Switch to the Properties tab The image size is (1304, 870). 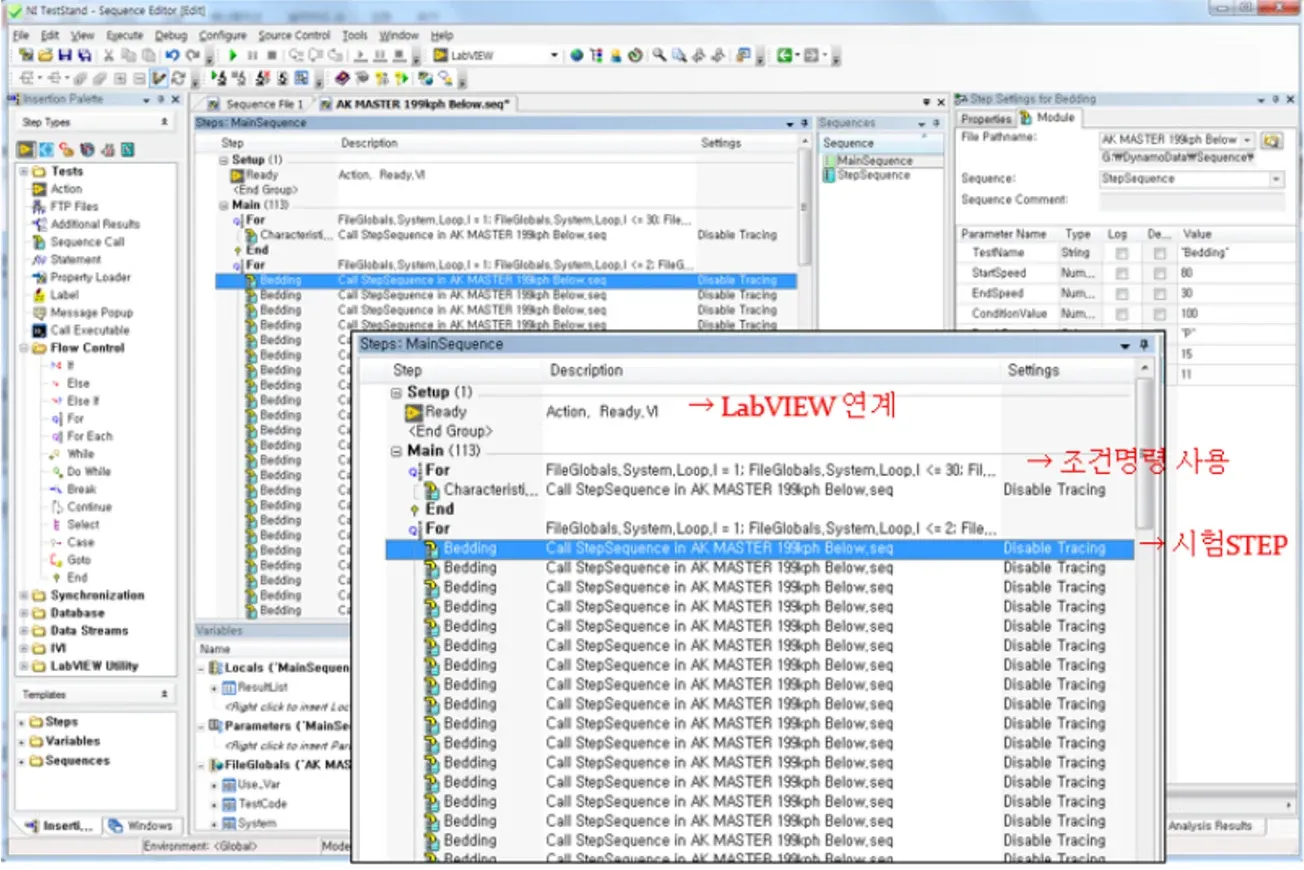coord(986,119)
